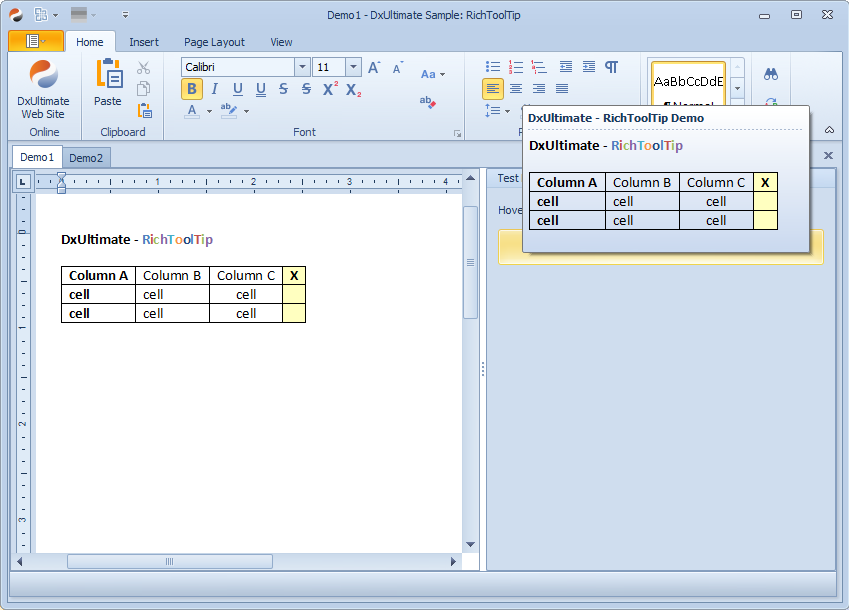The image size is (849, 610).
Task: Toggle Align Text Left
Action: [x=493, y=89]
